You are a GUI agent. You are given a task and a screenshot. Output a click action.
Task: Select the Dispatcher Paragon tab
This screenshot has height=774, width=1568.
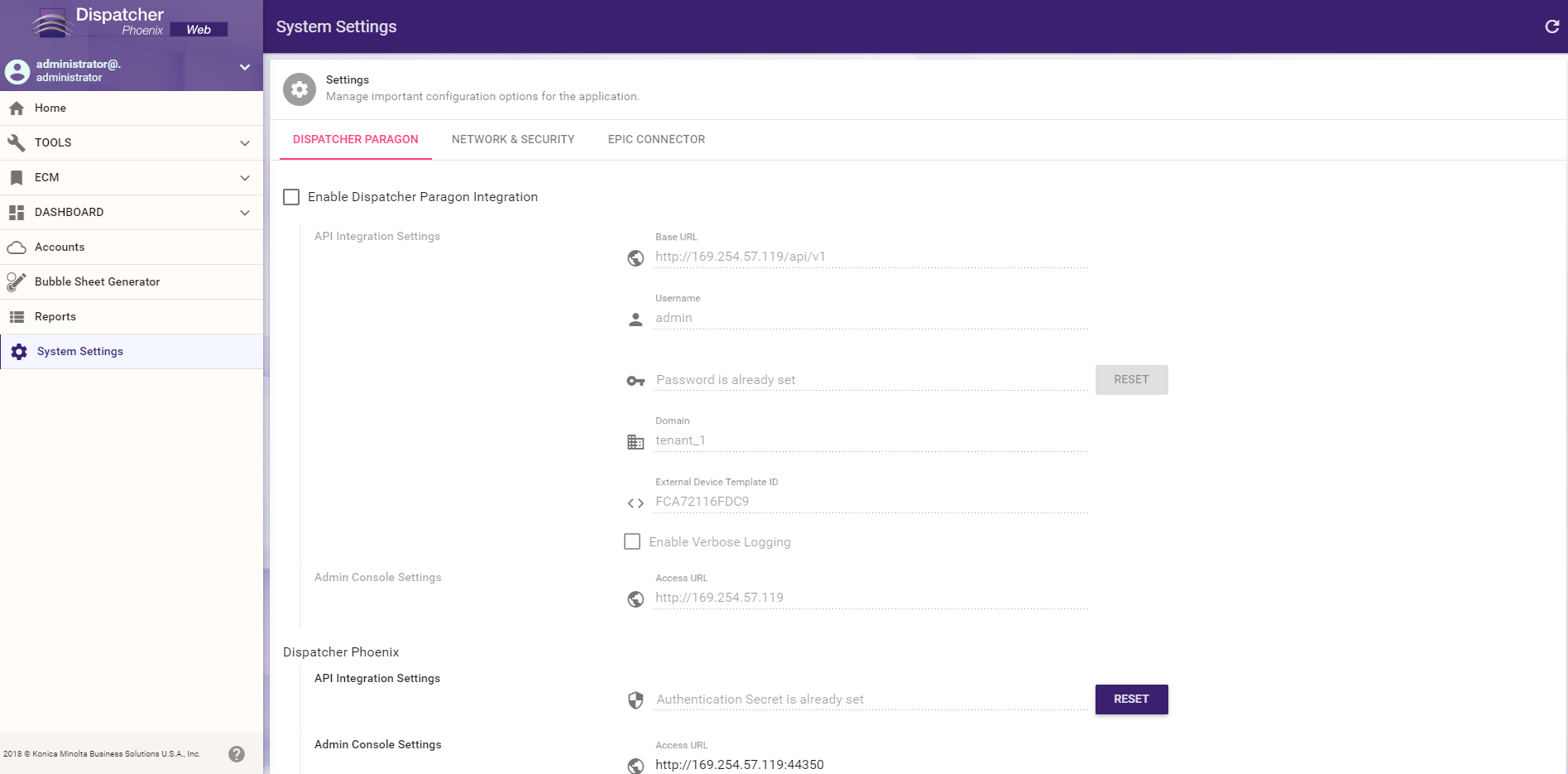(356, 140)
